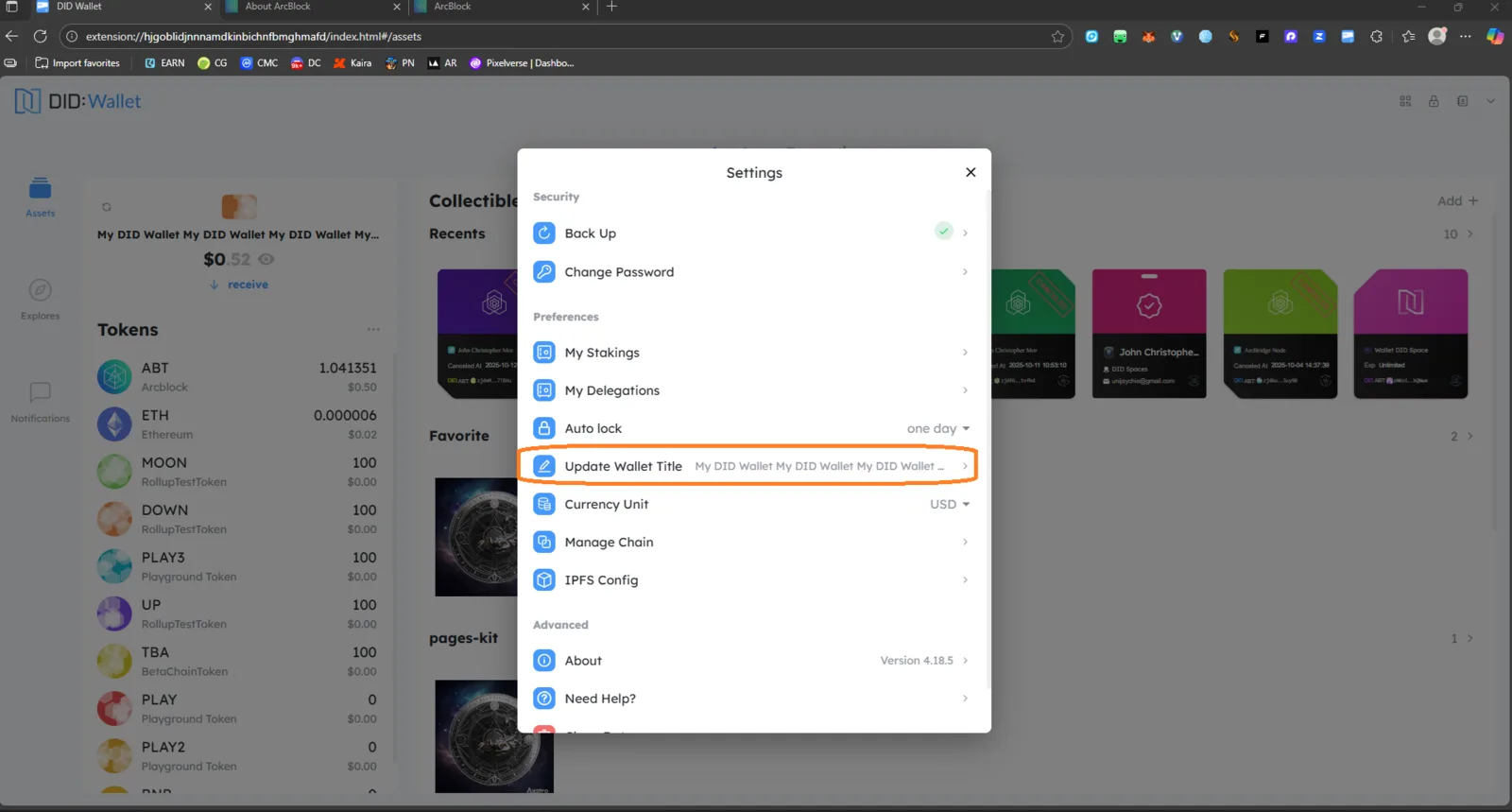Image resolution: width=1512 pixels, height=812 pixels.
Task: Switch to the About ArcBlock tab
Action: [312, 7]
